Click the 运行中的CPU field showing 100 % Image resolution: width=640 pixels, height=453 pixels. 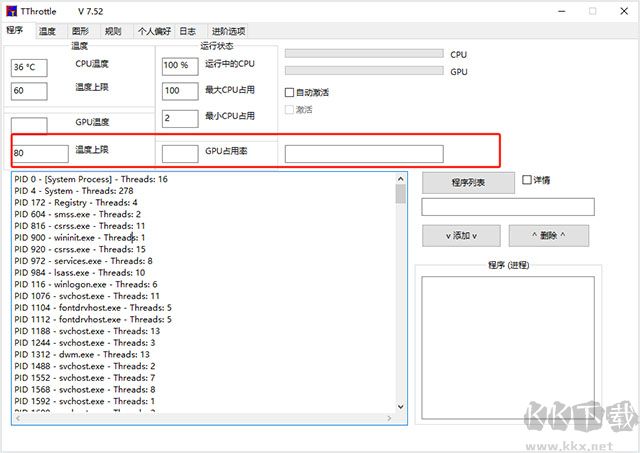(180, 66)
